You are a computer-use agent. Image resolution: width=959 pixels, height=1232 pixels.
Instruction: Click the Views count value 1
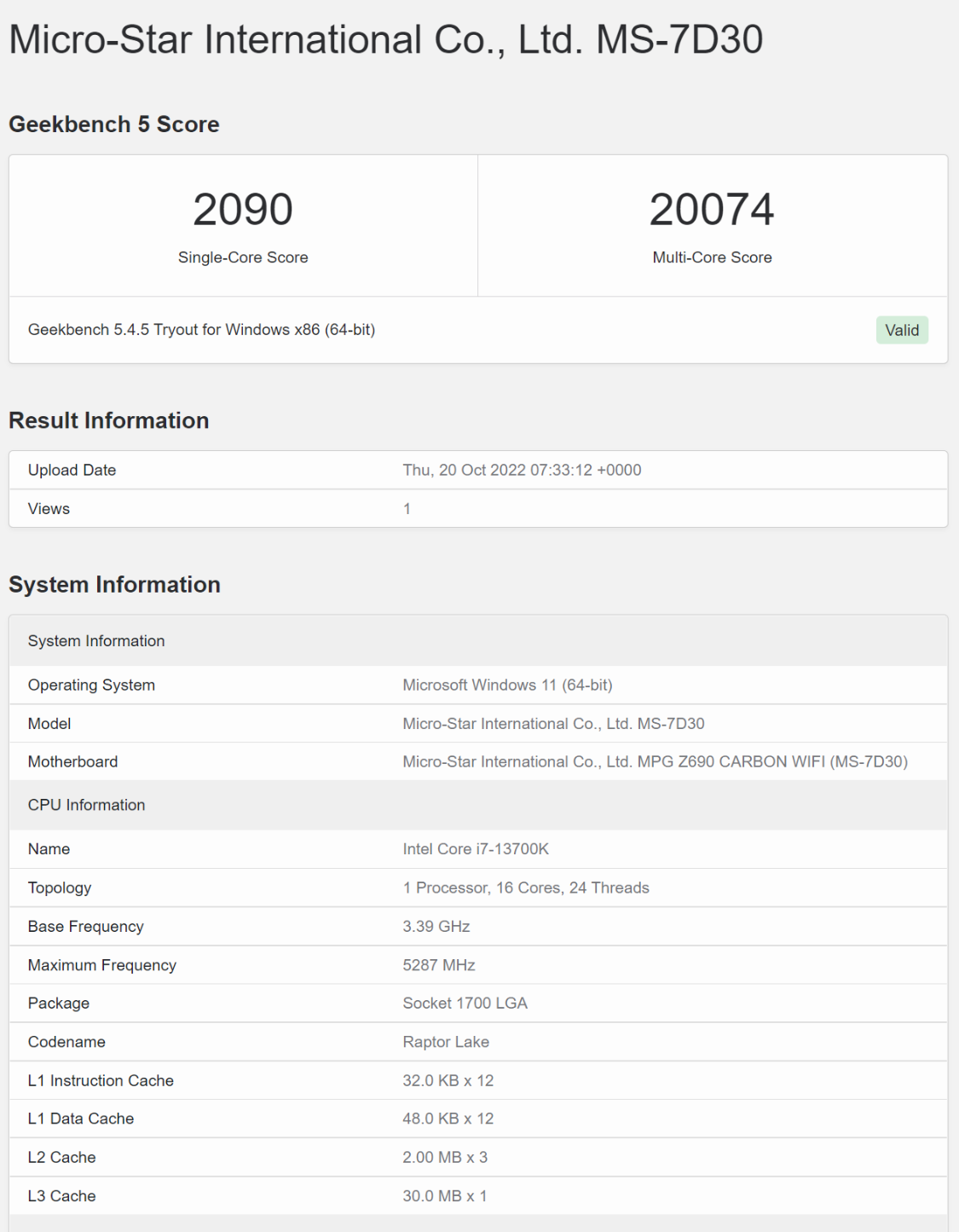[407, 509]
